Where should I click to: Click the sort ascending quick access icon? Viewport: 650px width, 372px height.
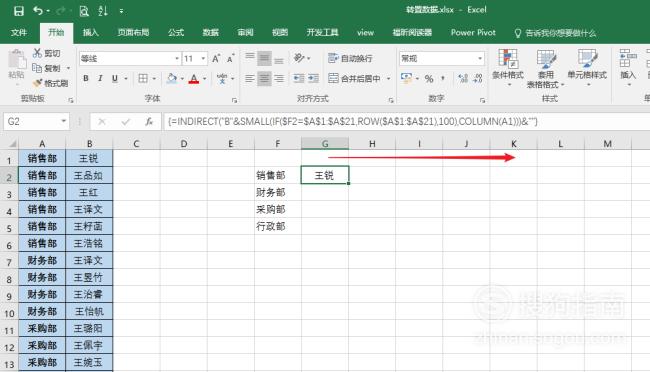tap(103, 11)
